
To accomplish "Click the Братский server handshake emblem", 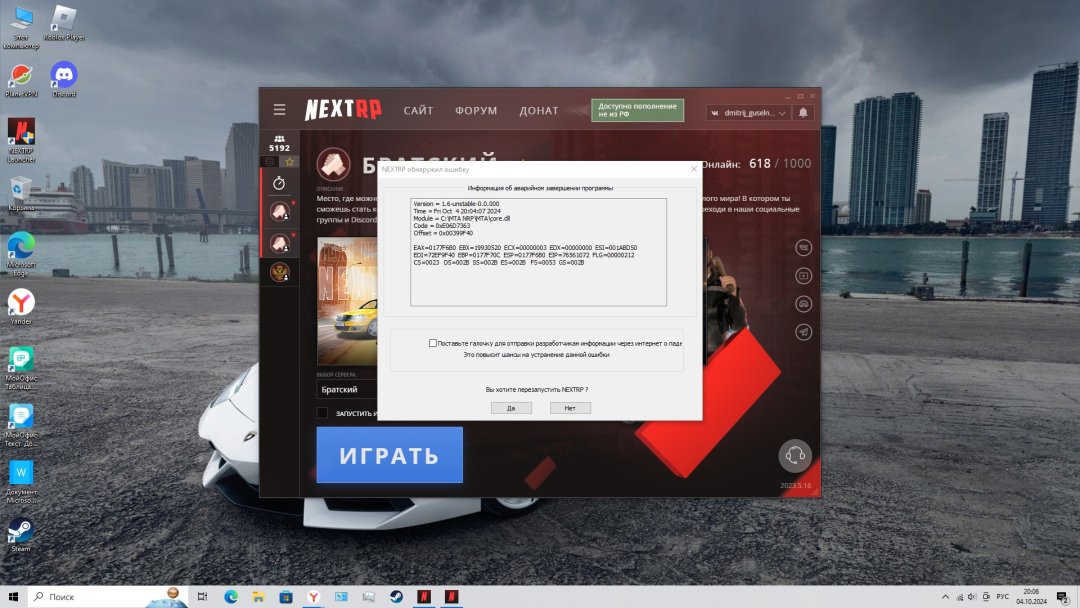I will 333,165.
